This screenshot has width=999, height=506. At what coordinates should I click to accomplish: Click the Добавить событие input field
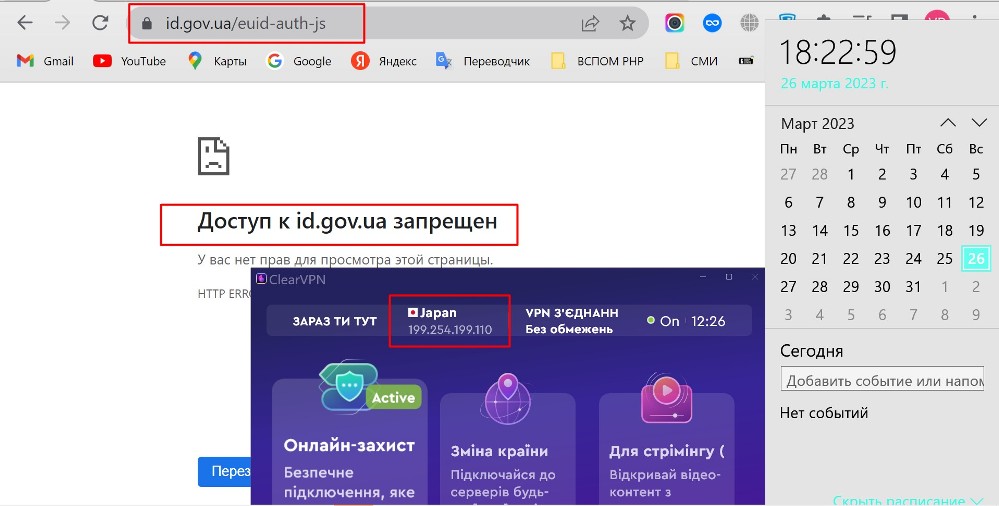pyautogui.click(x=882, y=380)
